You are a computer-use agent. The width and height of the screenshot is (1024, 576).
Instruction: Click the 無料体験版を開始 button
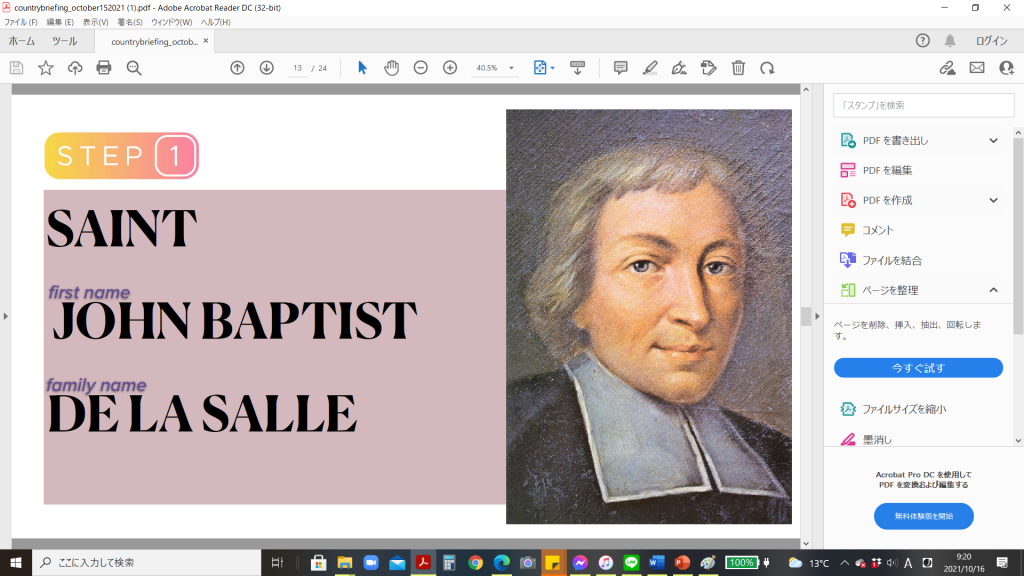[x=923, y=516]
